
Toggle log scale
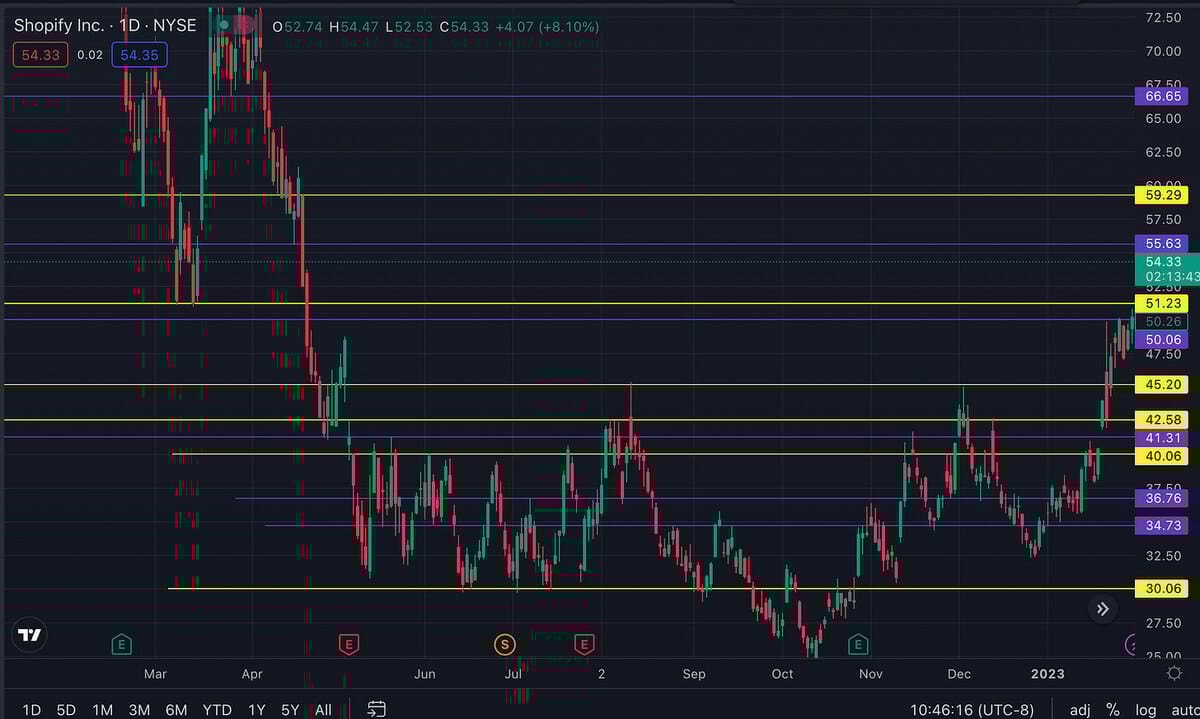tap(1146, 709)
